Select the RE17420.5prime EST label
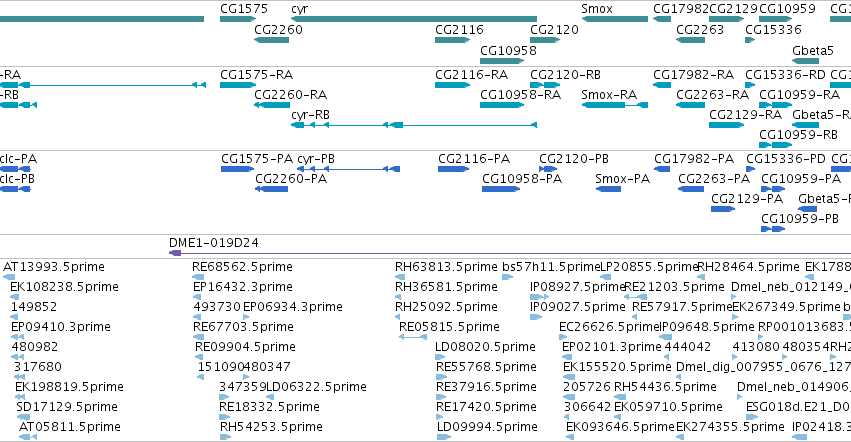Screen dimensions: 851x442 [x=486, y=407]
